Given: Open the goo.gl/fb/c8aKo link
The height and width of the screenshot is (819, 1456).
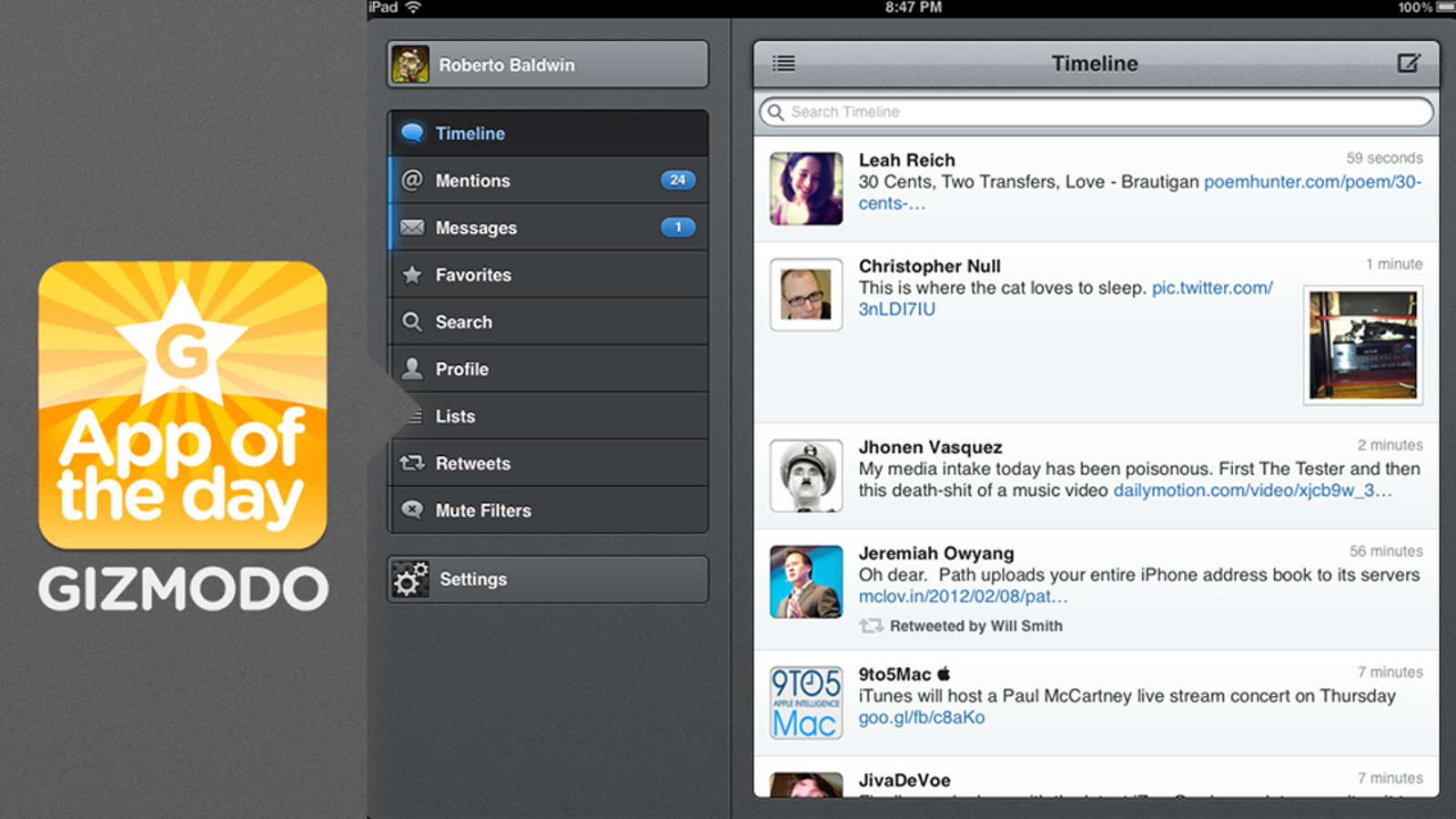Looking at the screenshot, I should [x=922, y=718].
